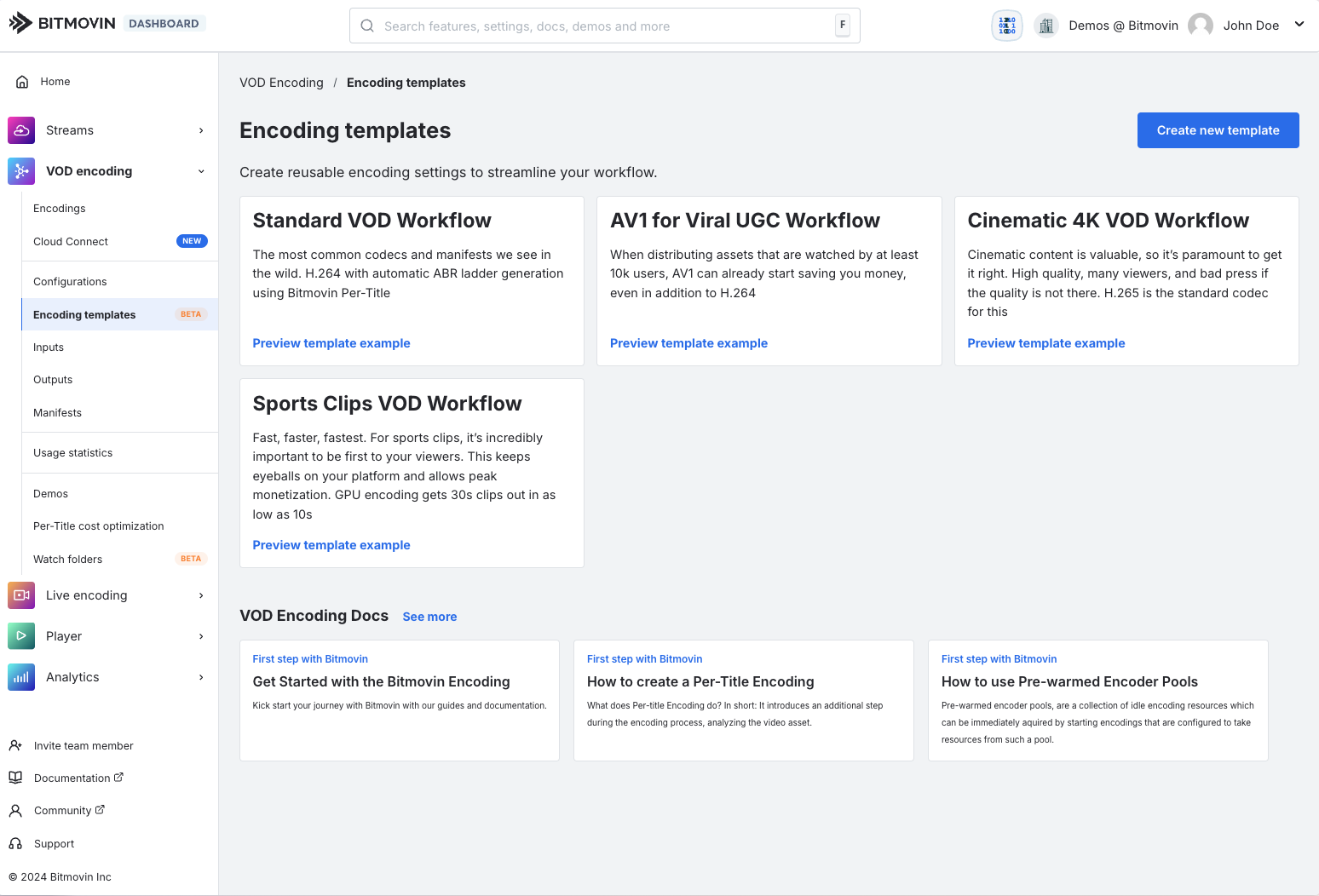Click the Player play icon
This screenshot has width=1319, height=896.
21,636
